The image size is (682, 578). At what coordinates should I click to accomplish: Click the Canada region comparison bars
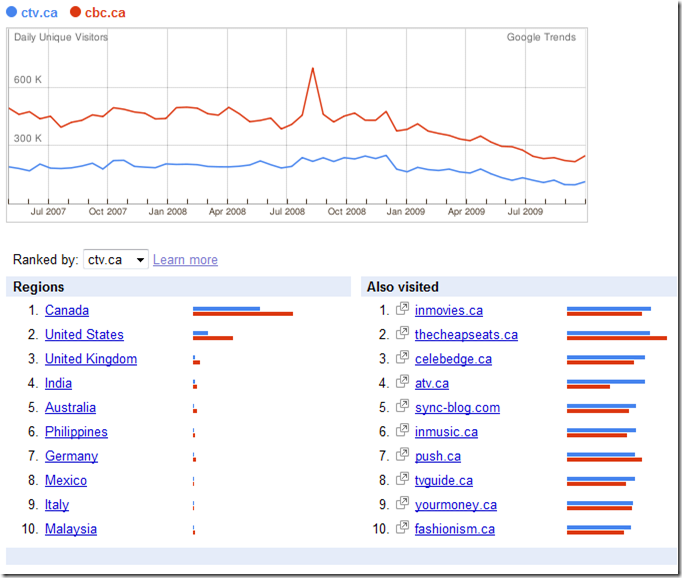(243, 311)
